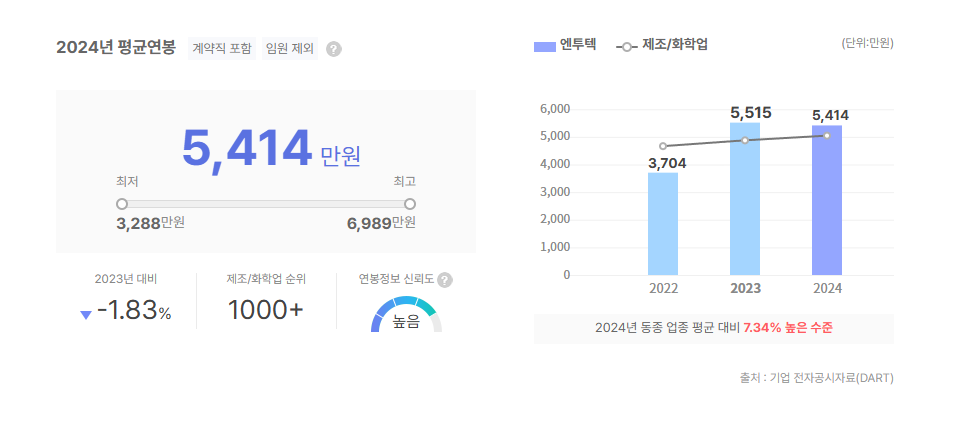Select the 계약직 포함 tag
Image resolution: width=954 pixels, height=431 pixels.
click(x=221, y=49)
